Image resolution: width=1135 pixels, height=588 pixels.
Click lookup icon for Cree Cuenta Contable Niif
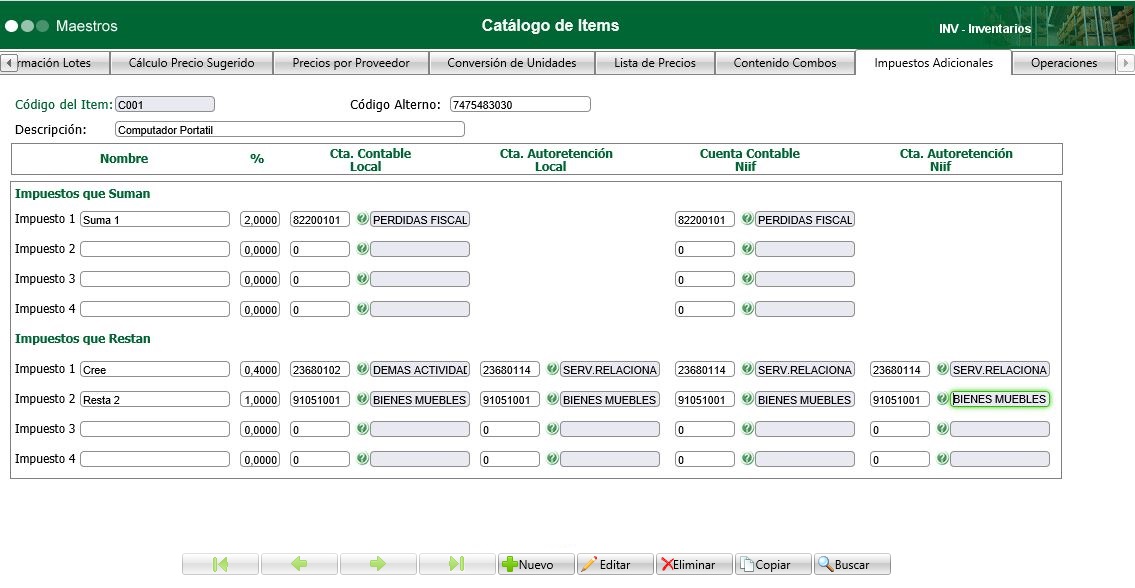coord(748,369)
